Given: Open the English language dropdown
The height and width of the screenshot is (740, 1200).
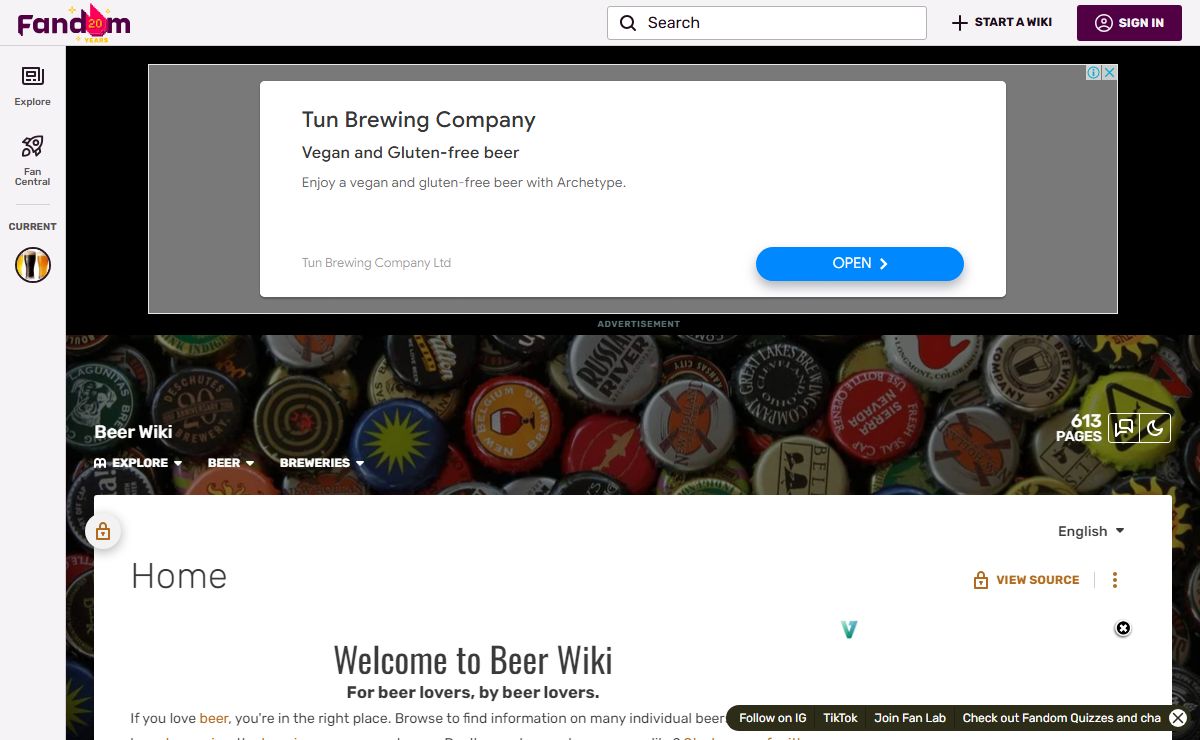Looking at the screenshot, I should (1091, 531).
